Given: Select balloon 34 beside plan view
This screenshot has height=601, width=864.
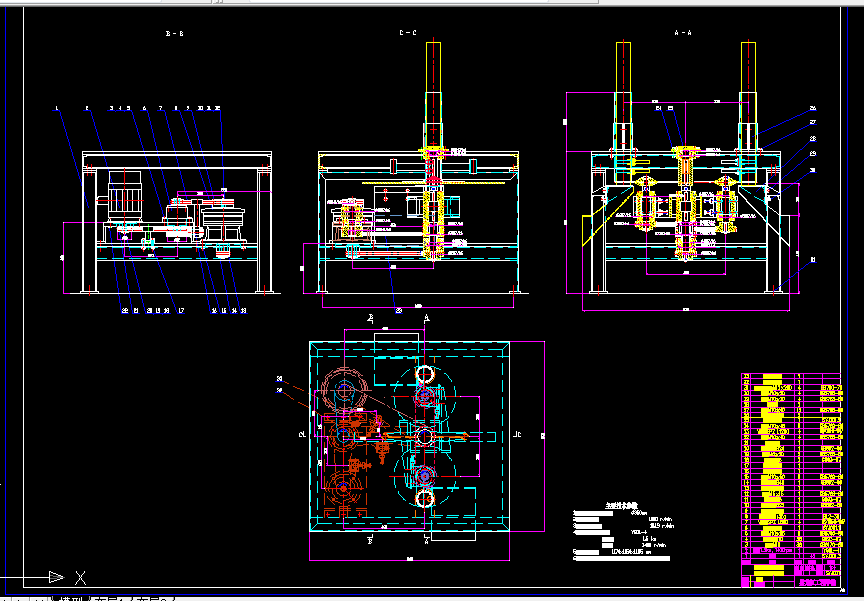Looking at the screenshot, I should [279, 391].
